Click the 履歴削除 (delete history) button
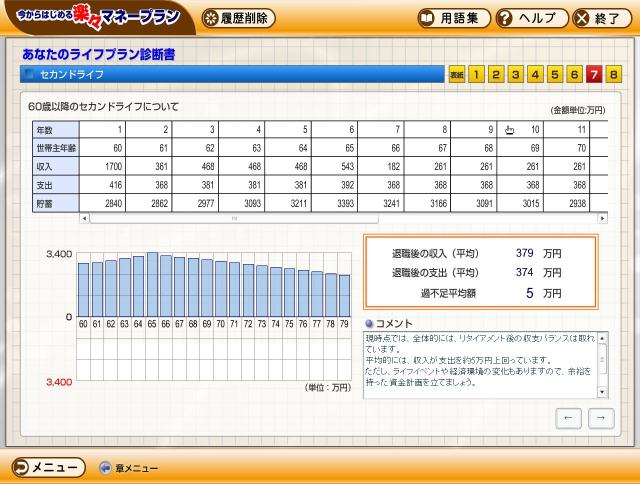640x484 pixels. pyautogui.click(x=238, y=18)
